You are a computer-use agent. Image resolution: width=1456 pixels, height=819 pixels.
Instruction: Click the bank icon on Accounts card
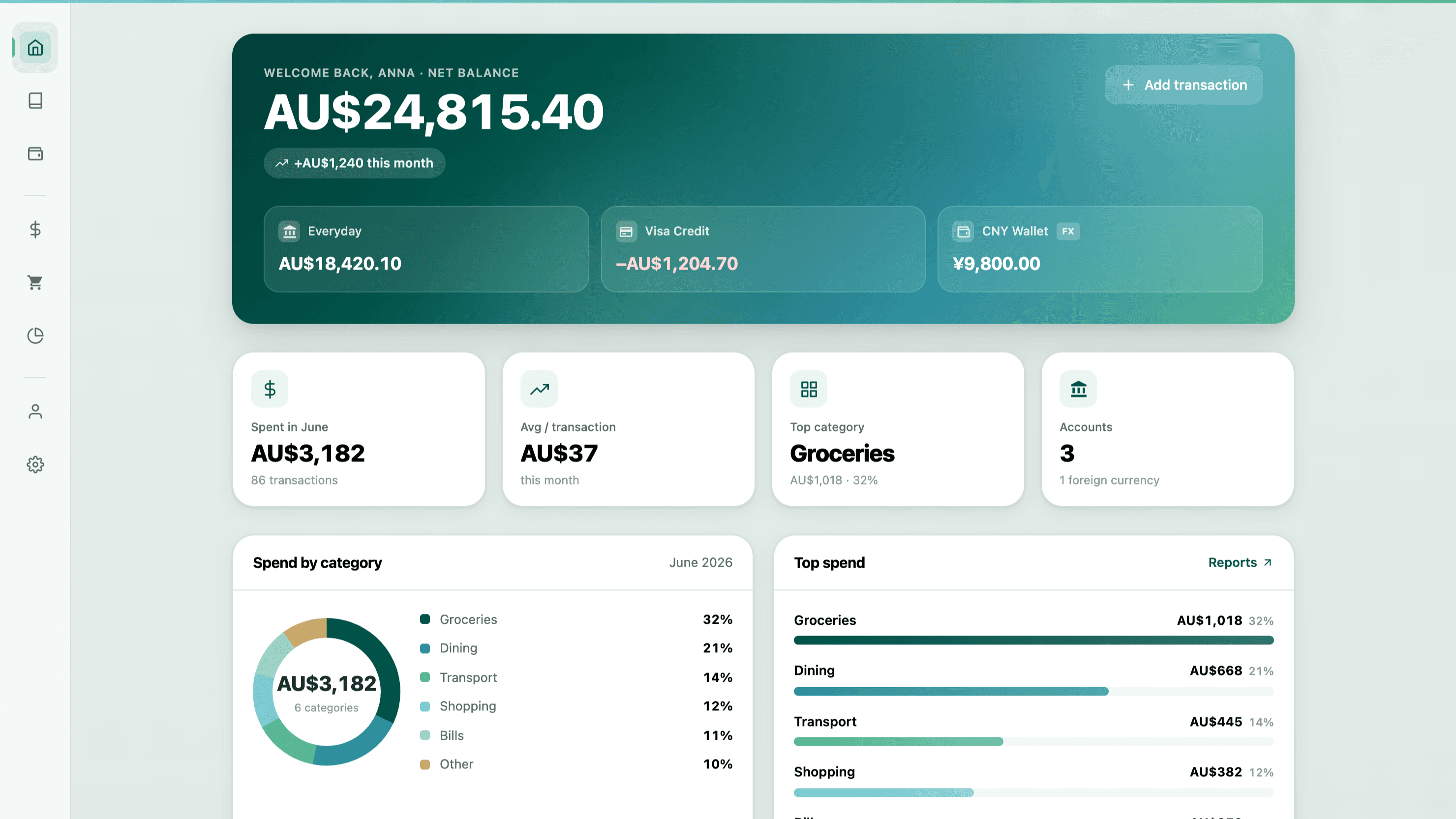(x=1078, y=389)
